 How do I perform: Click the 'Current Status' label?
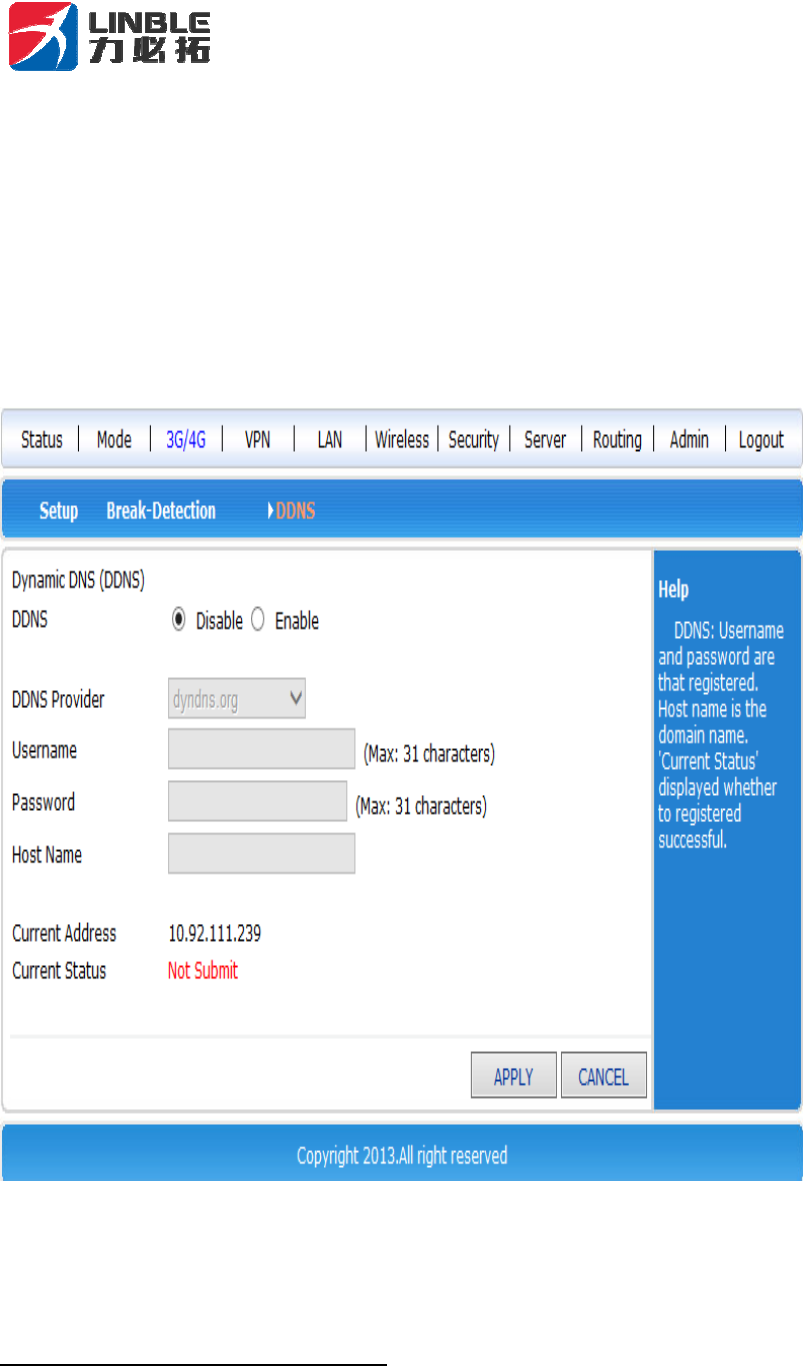(59, 970)
